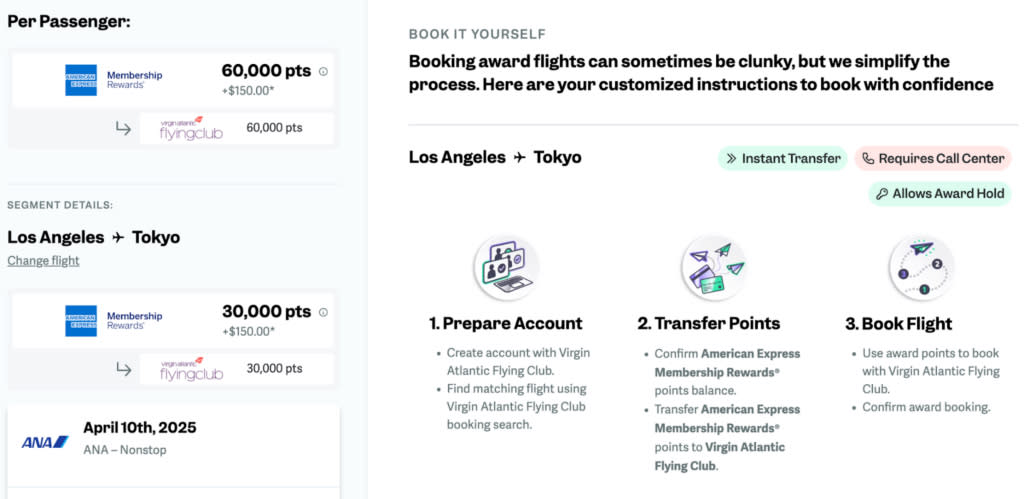
Task: Click the 1. Prepare Account heading
Action: coord(505,323)
